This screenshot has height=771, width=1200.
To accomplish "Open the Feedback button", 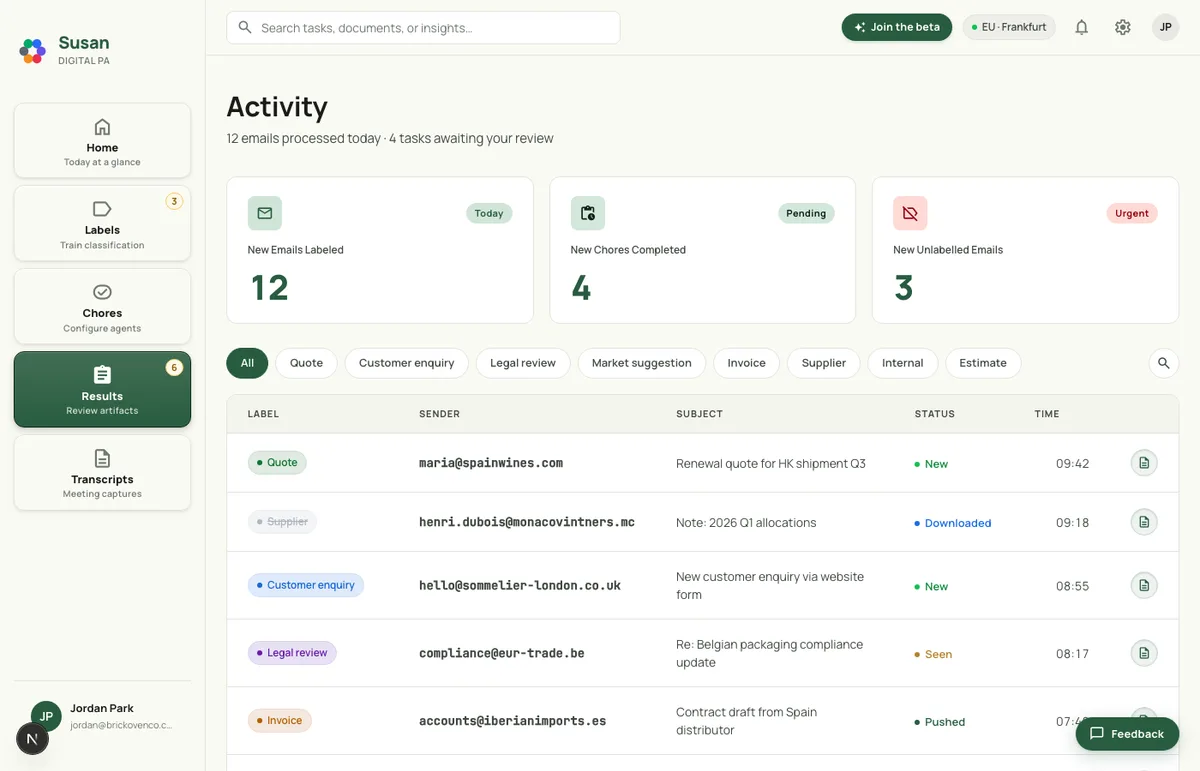I will [x=1127, y=733].
